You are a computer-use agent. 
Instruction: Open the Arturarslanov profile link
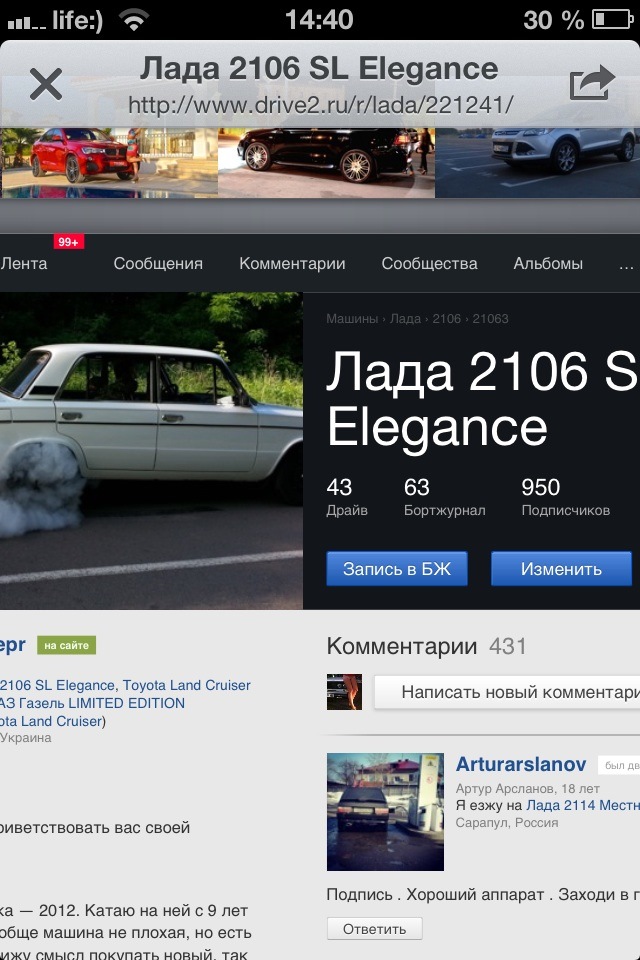click(521, 764)
